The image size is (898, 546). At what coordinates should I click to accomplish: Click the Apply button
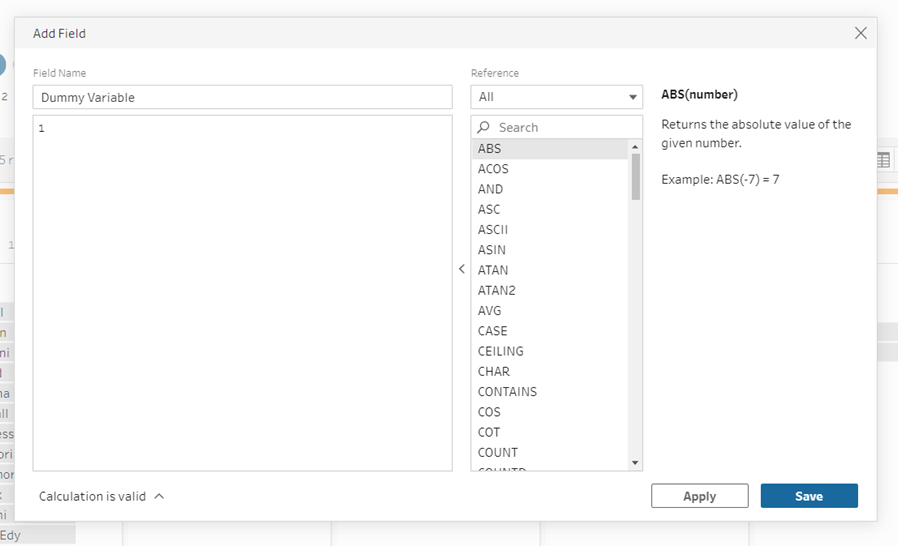[699, 496]
